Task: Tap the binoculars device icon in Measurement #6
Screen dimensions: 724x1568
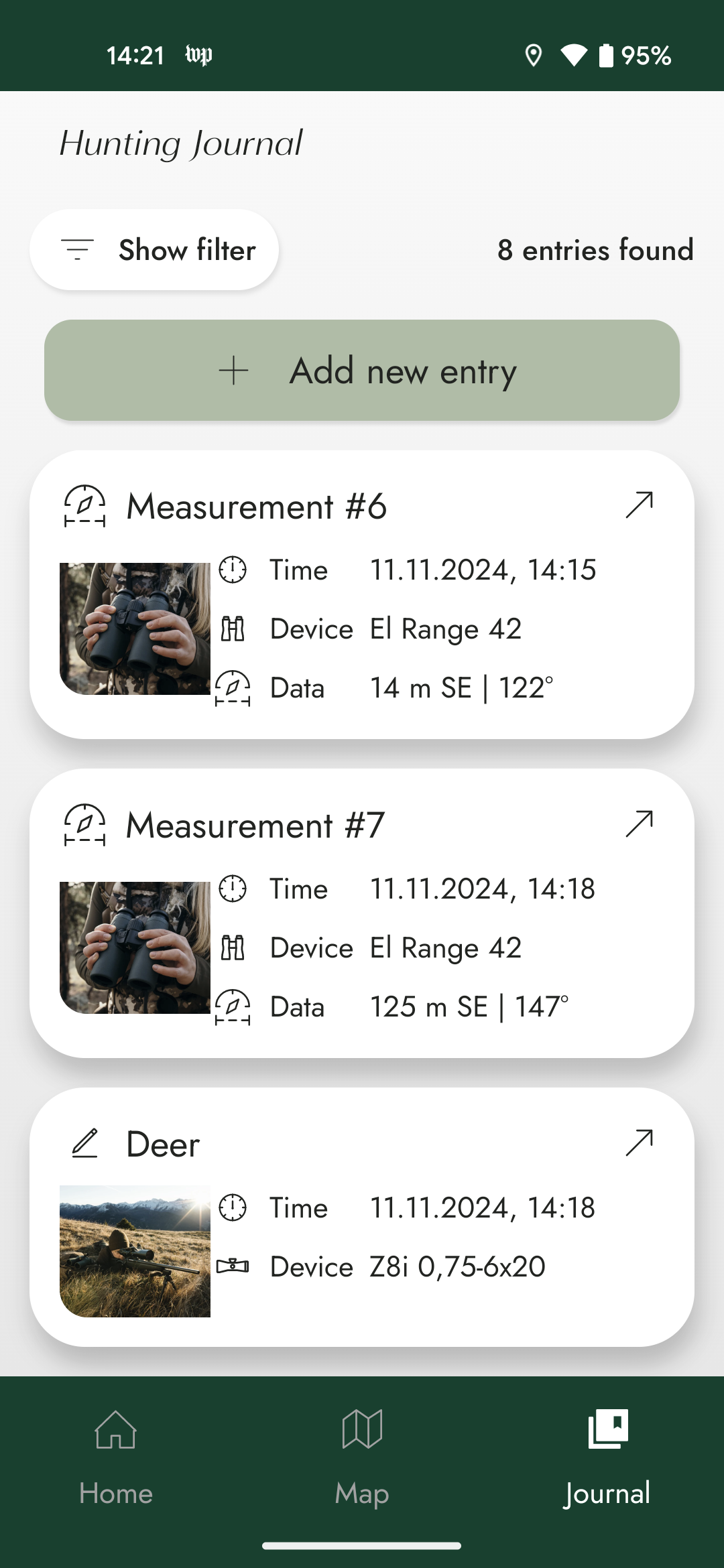Action: point(233,629)
